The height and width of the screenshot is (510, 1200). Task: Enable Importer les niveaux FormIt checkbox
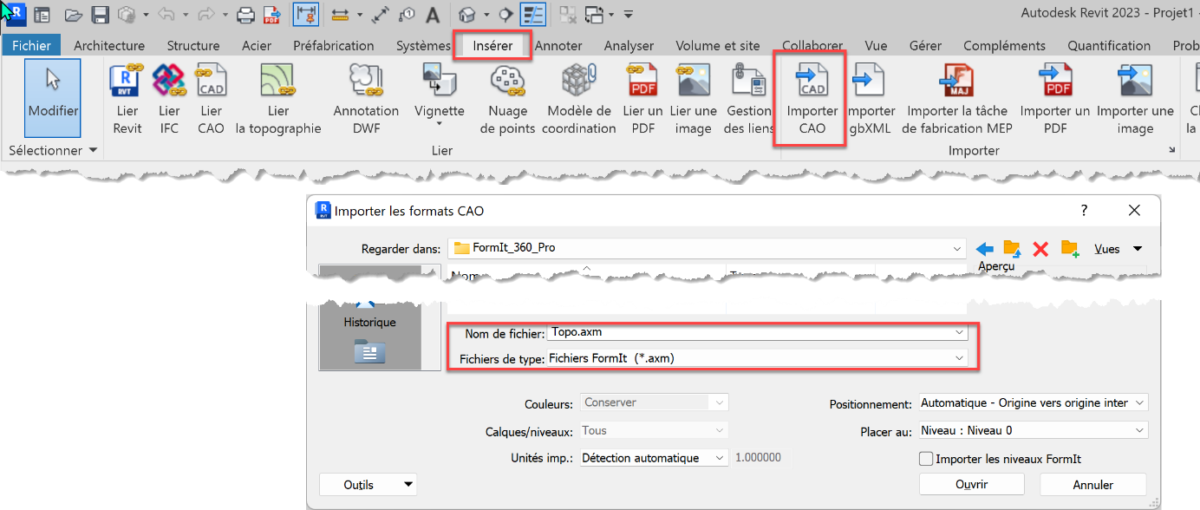(x=926, y=459)
